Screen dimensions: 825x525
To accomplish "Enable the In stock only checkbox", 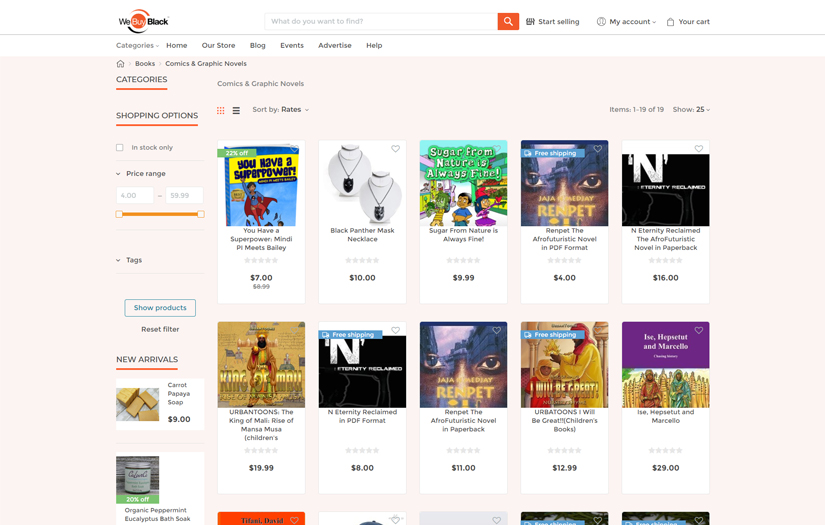I will tap(120, 147).
